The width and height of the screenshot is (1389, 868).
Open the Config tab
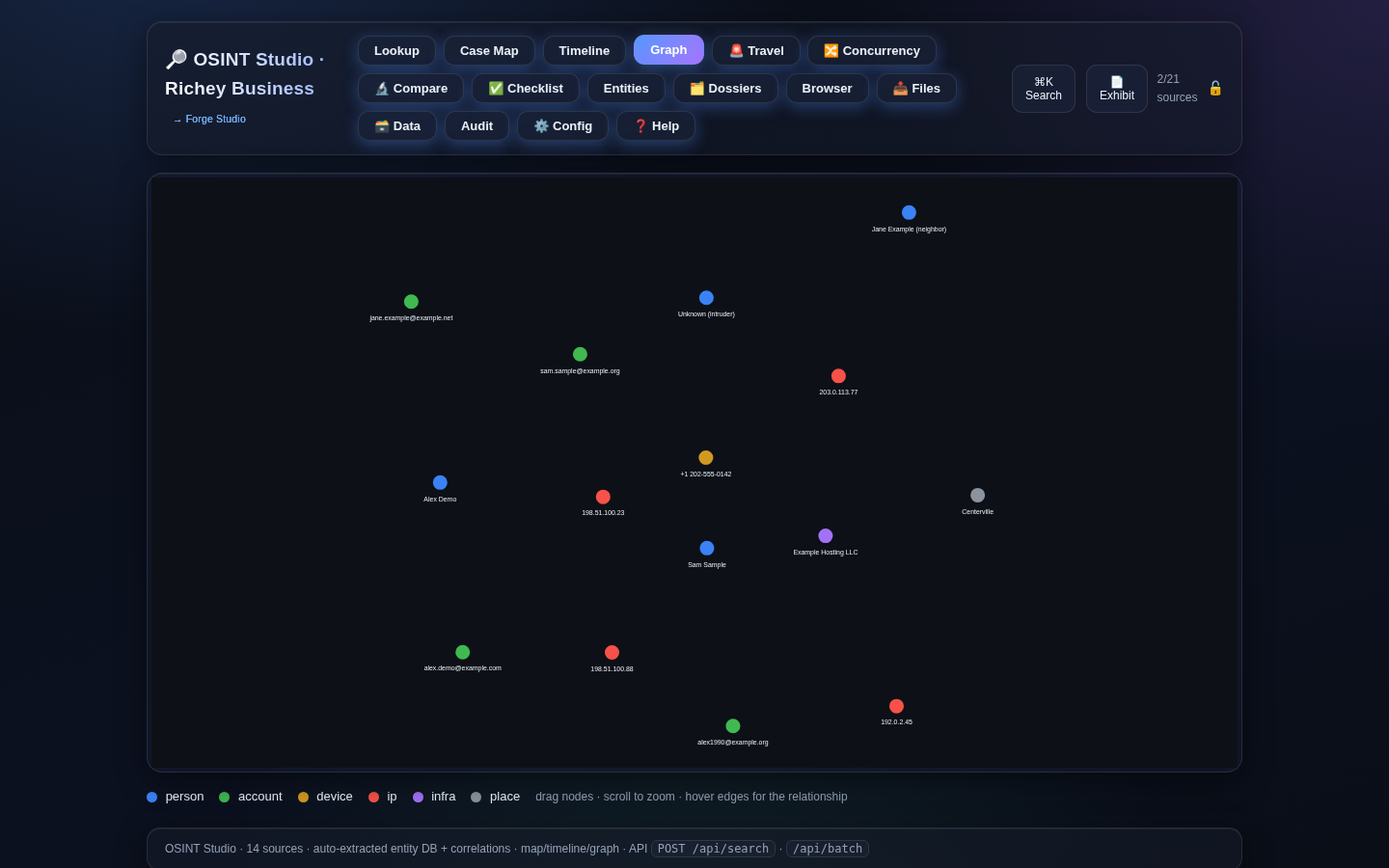pos(563,126)
